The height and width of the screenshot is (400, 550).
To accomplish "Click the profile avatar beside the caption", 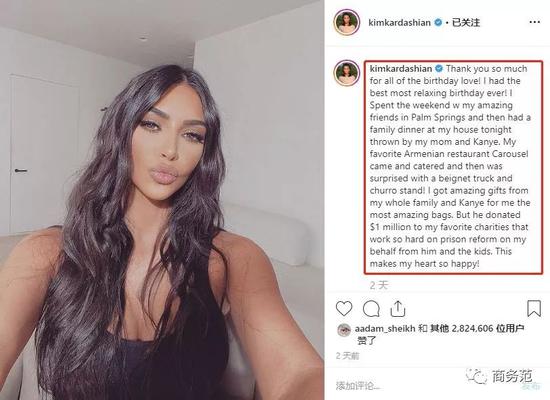I will click(x=347, y=73).
